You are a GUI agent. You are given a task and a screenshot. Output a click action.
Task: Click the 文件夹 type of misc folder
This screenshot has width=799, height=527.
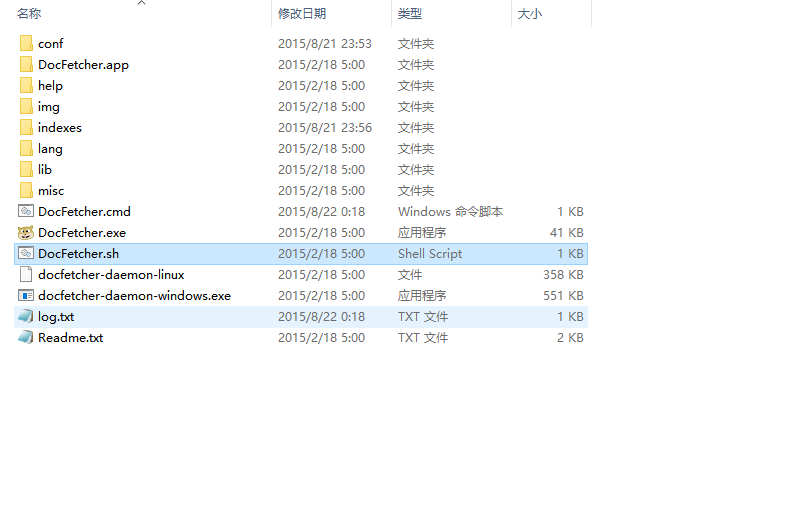[416, 191]
